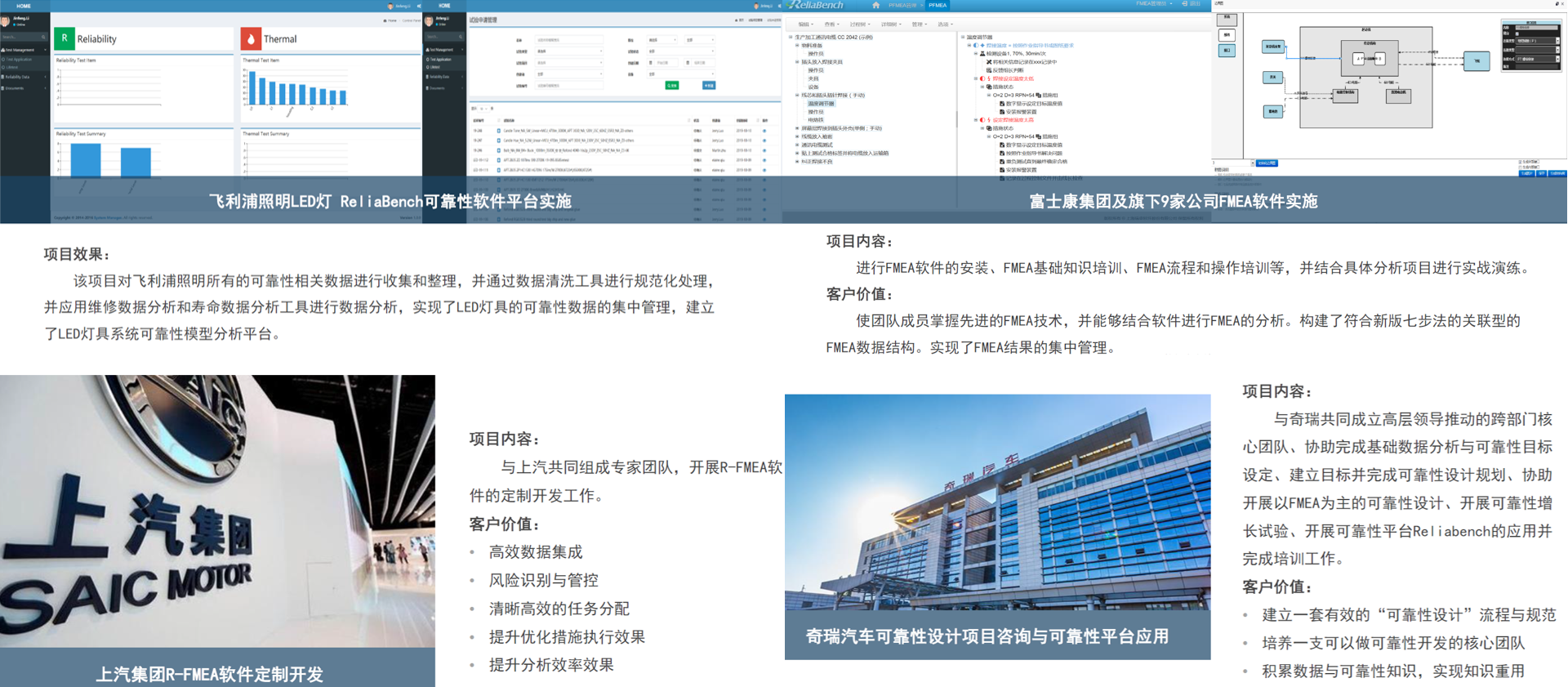Screen dimensions: 1568x687
Task: Open the first dropdown in diagram property panel
Action: tap(1537, 41)
